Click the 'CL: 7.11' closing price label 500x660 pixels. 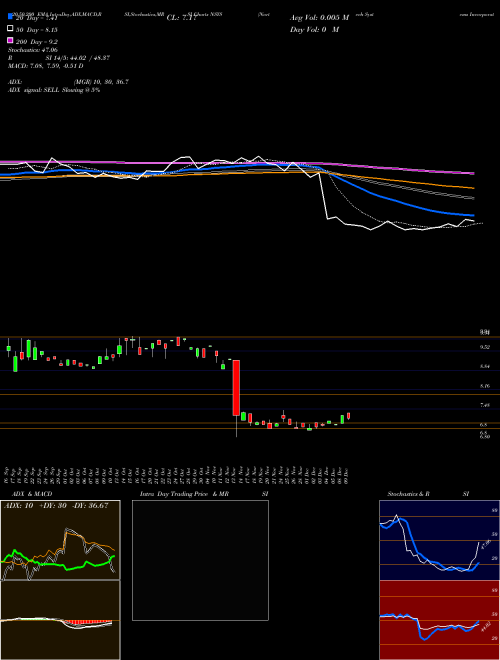(x=181, y=18)
